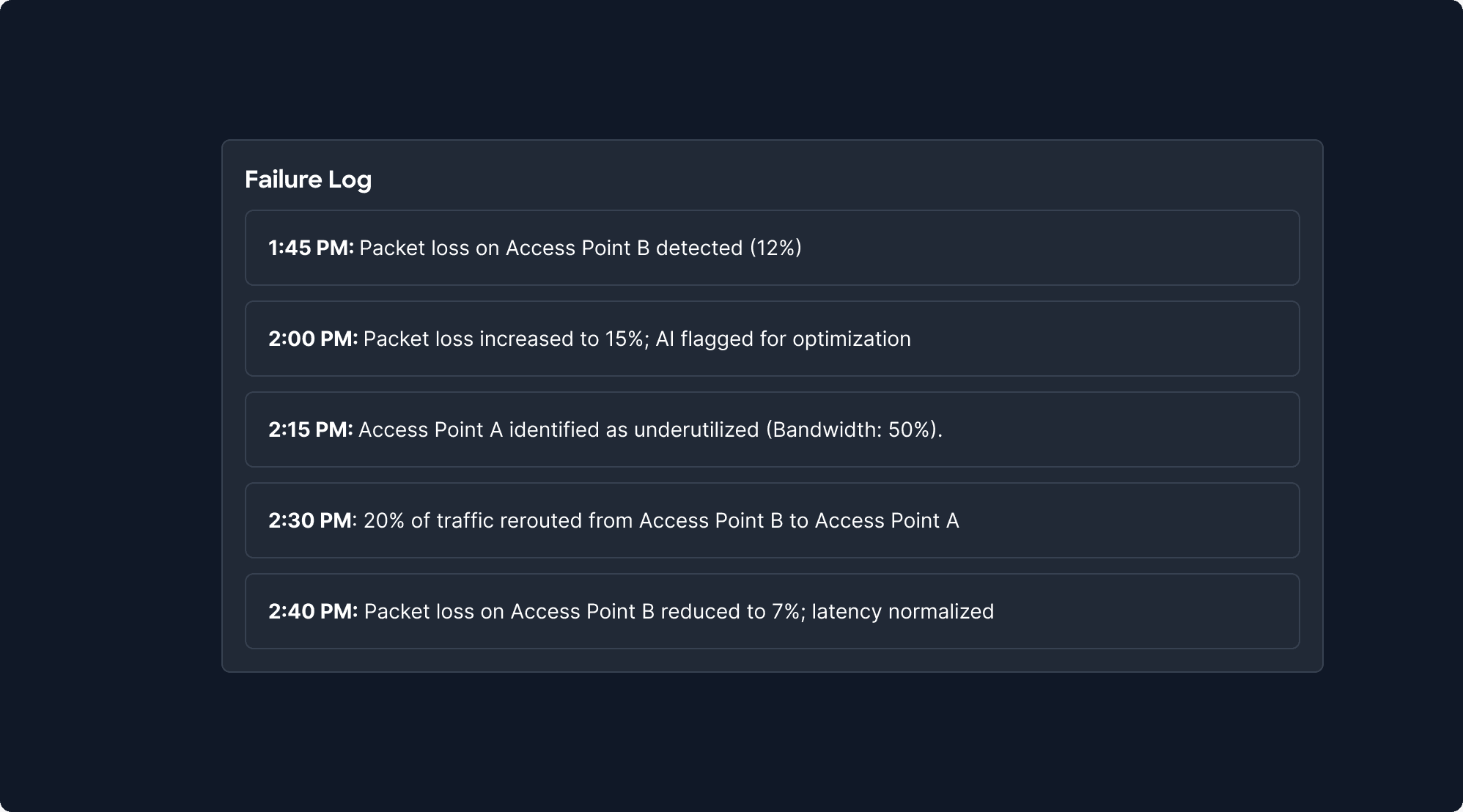This screenshot has width=1463, height=812.
Task: Select the 2:30 PM timestamp
Action: pos(310,521)
